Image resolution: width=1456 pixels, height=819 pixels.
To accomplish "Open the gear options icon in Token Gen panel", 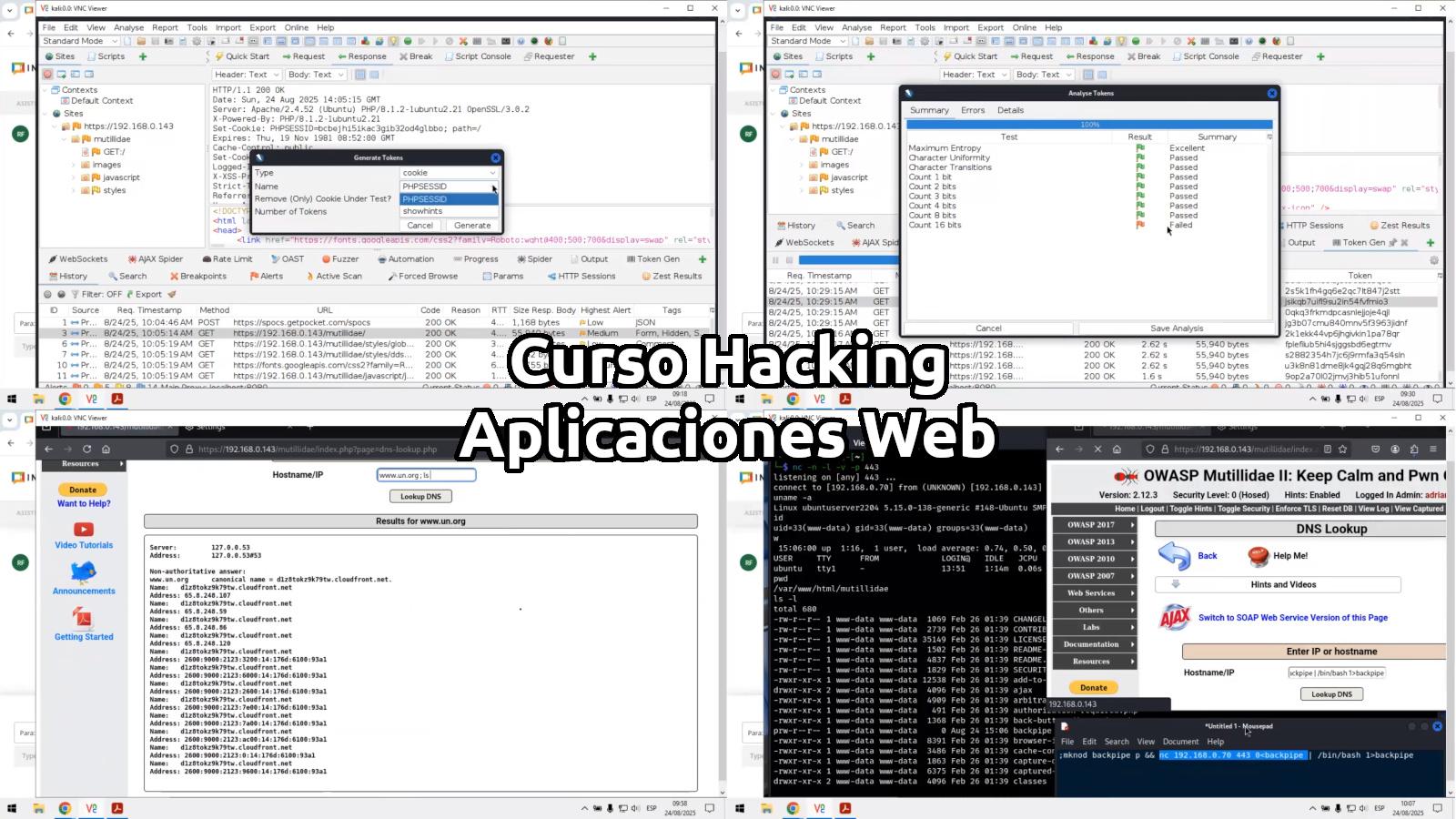I will pos(1435,260).
